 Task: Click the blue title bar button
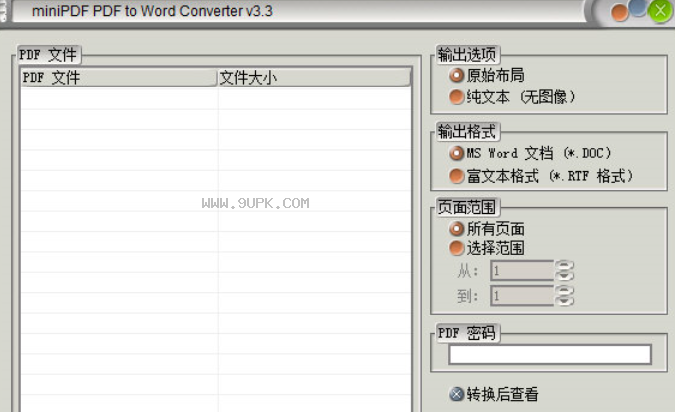pos(638,8)
